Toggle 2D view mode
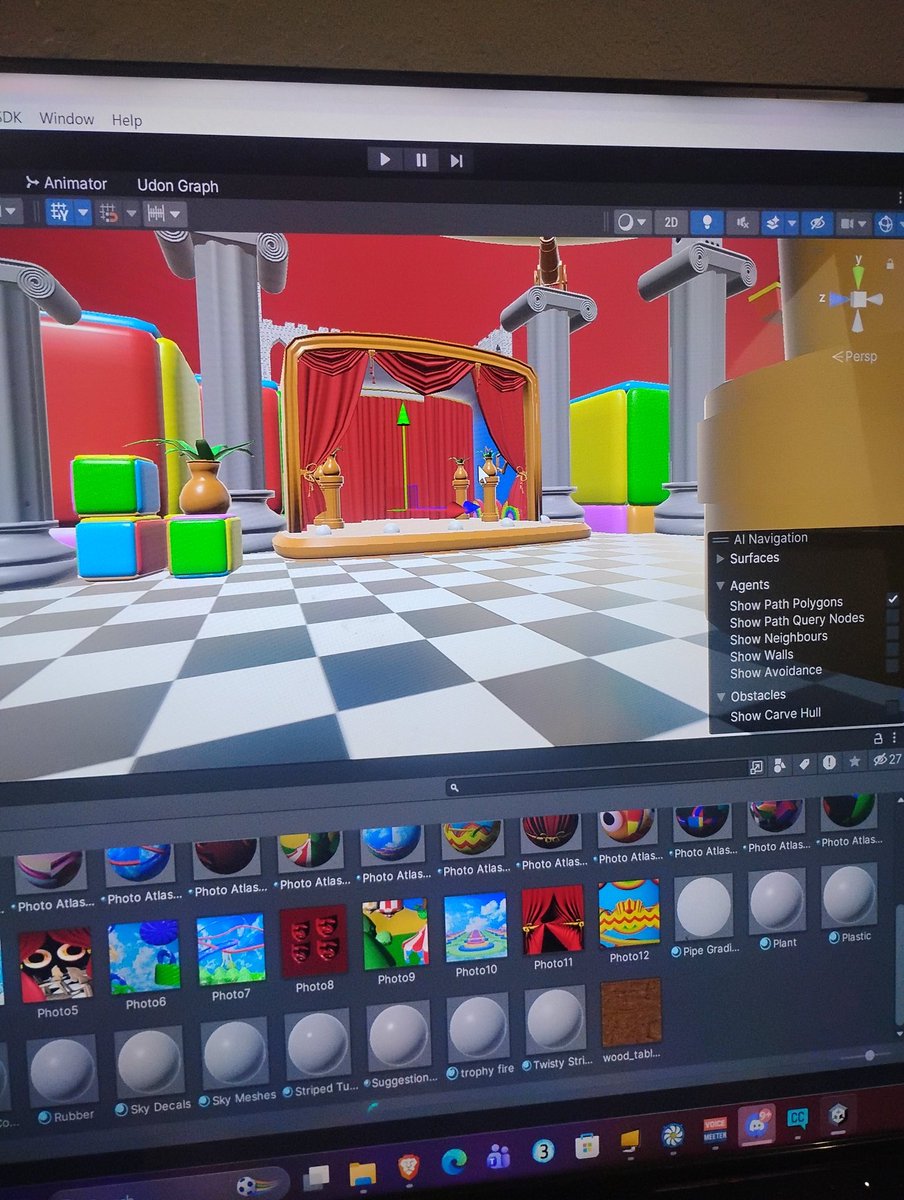Viewport: 904px width, 1200px height. (672, 222)
